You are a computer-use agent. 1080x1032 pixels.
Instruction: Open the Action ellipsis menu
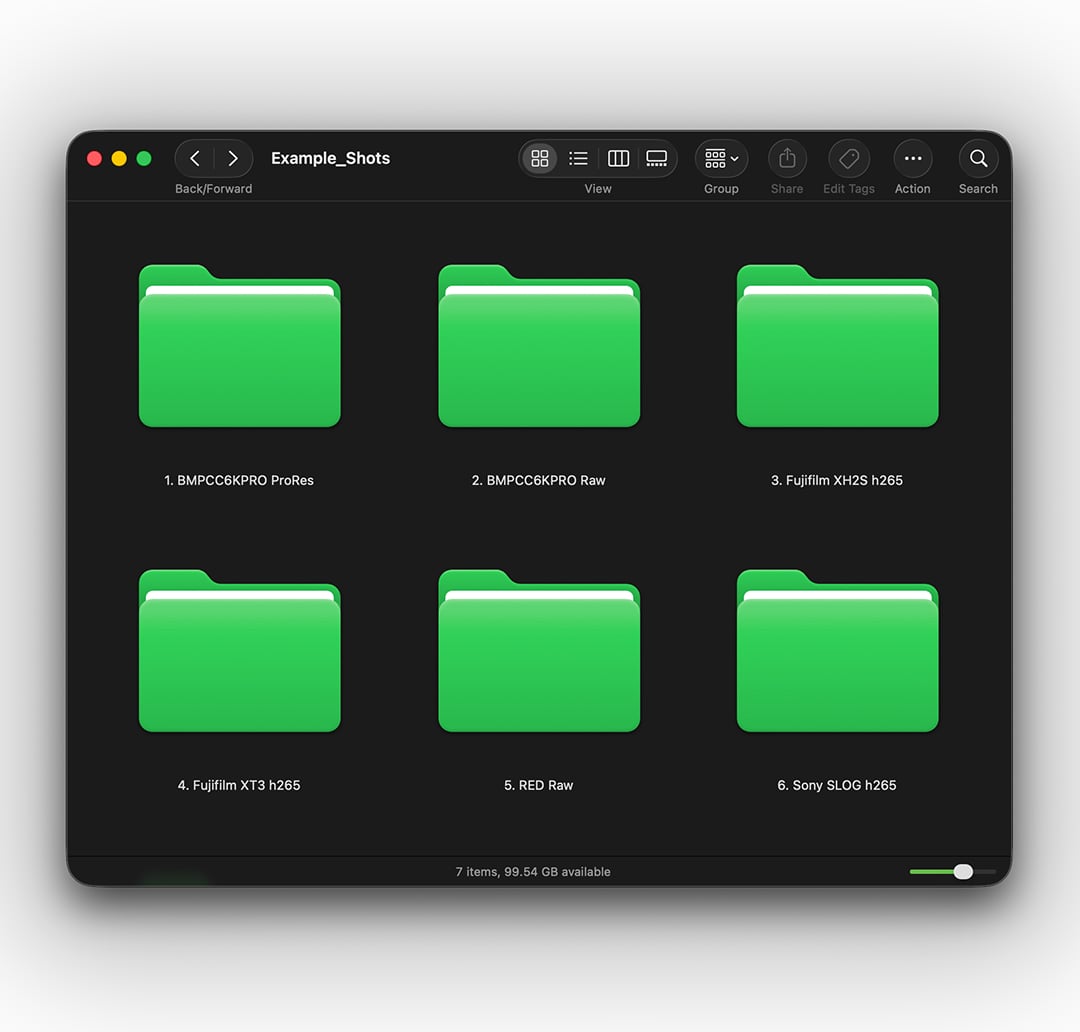click(x=912, y=158)
